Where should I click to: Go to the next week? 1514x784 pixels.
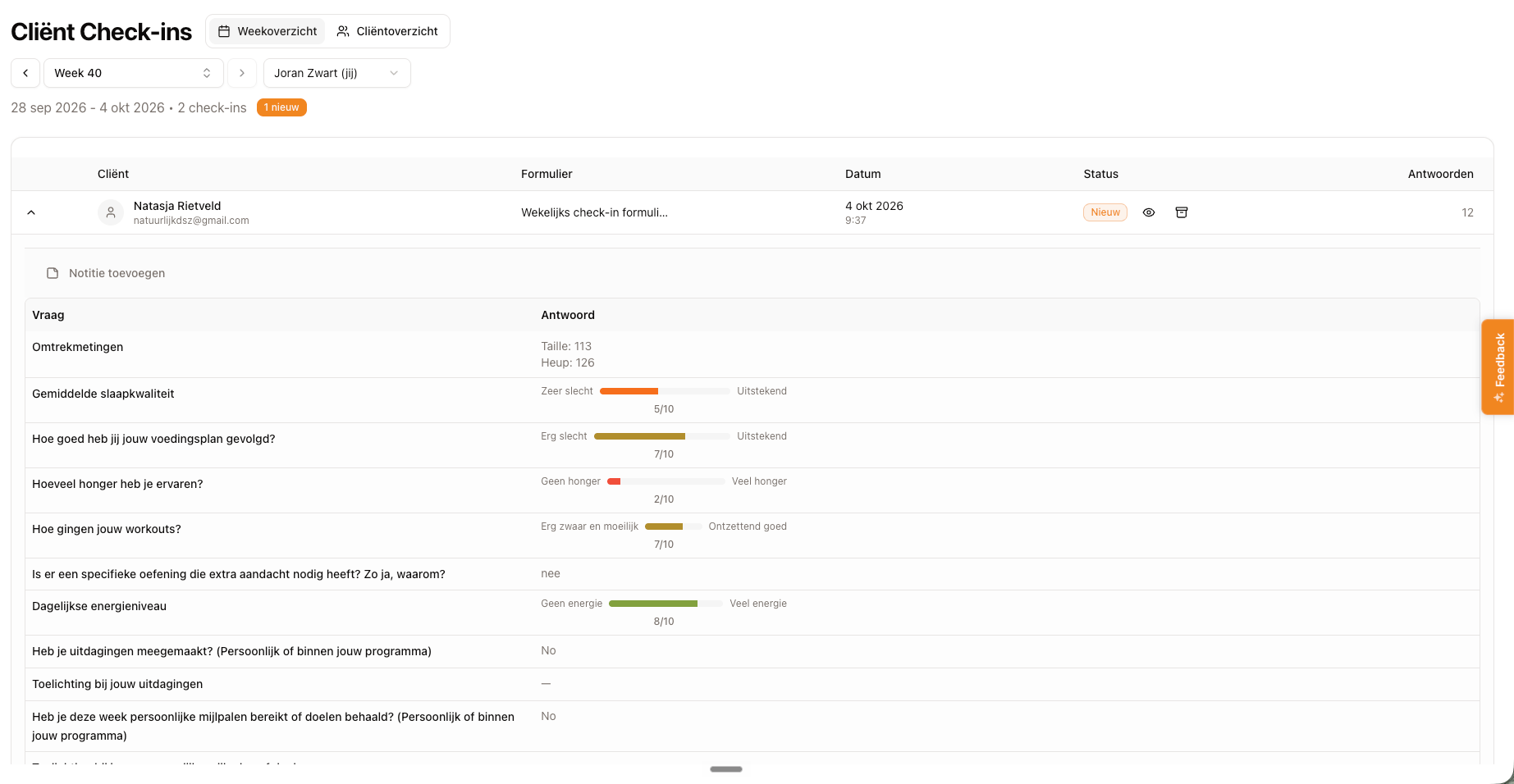point(242,73)
